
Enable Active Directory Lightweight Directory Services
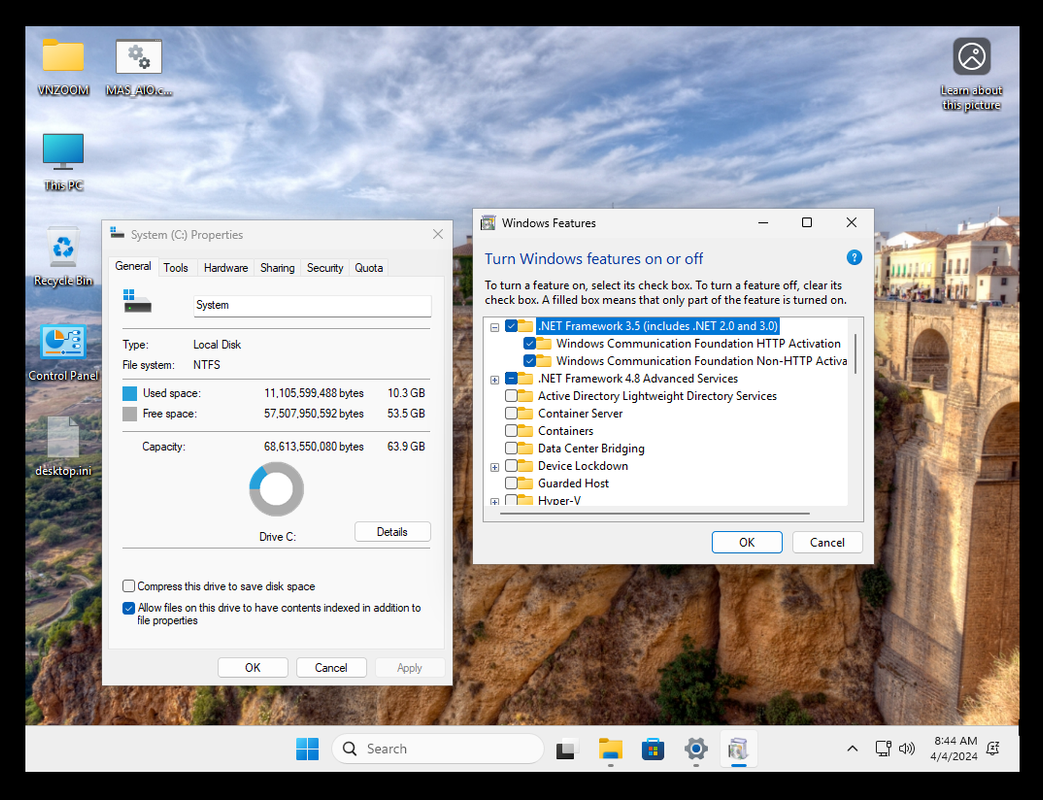tap(511, 396)
